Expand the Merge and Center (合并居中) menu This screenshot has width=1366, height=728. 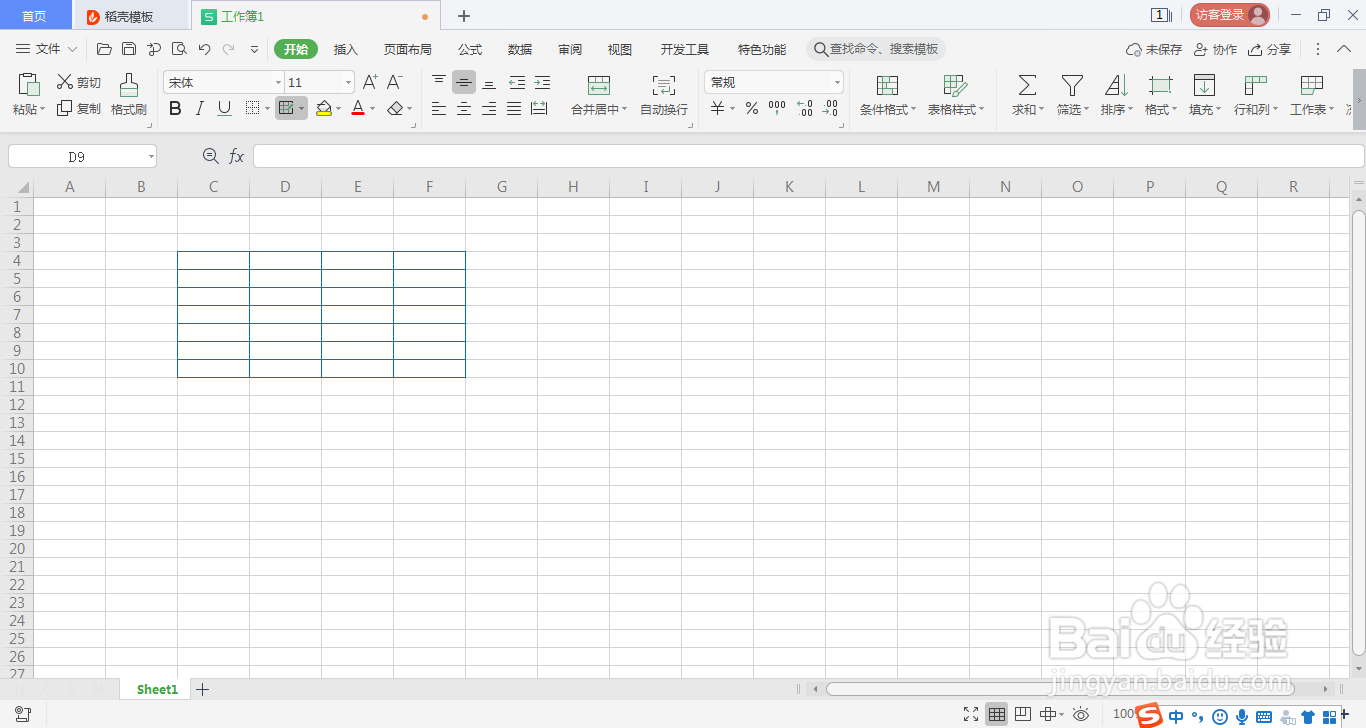tap(599, 110)
